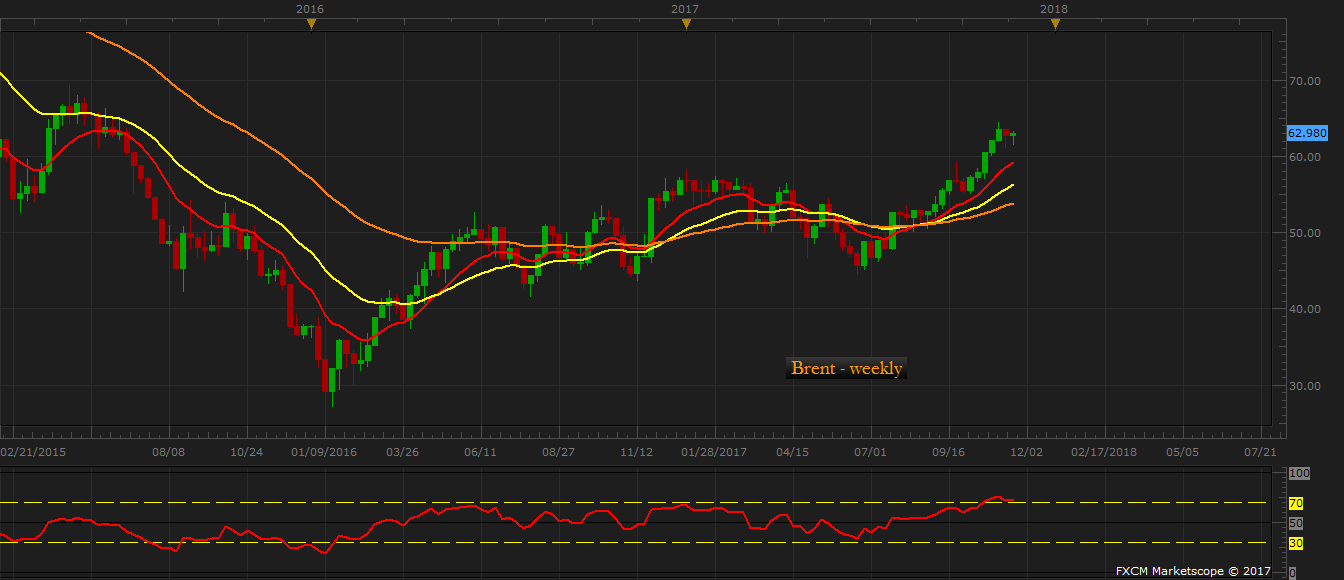Click the 07/01 date axis label
1344x580 pixels.
pos(871,452)
